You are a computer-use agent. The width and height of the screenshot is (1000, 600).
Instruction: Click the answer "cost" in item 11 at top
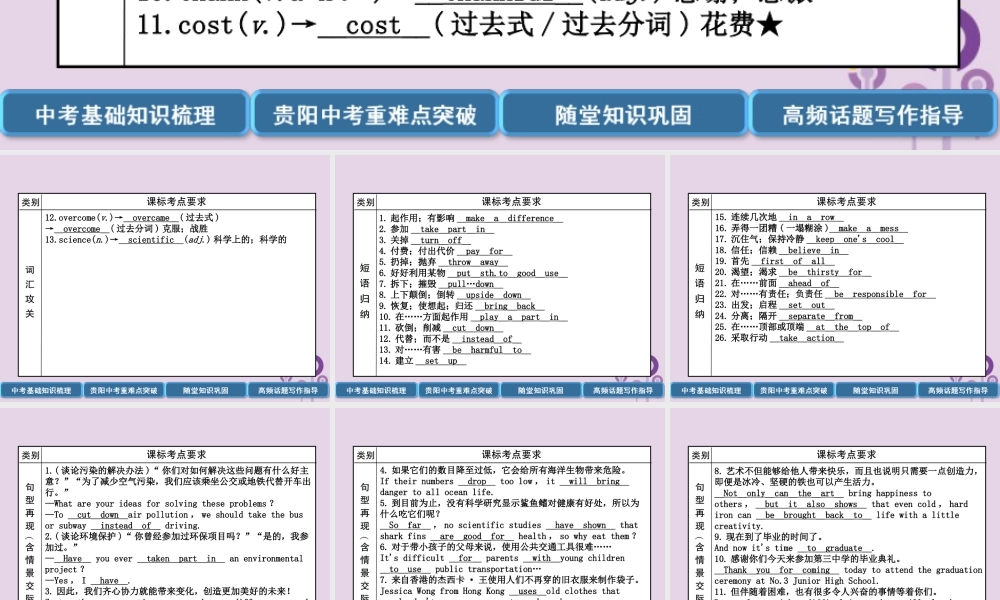coord(374,26)
